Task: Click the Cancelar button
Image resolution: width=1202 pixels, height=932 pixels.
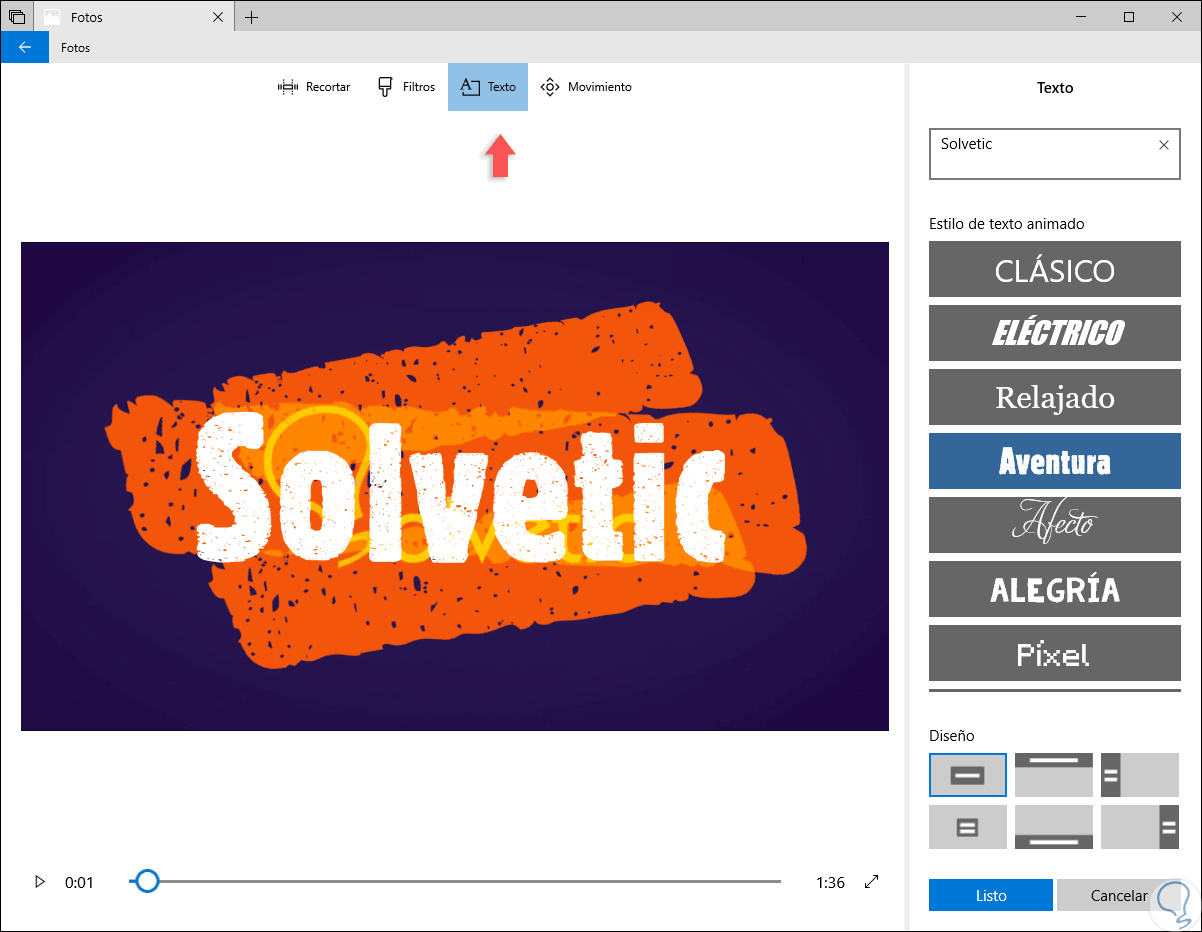Action: pos(1119,895)
